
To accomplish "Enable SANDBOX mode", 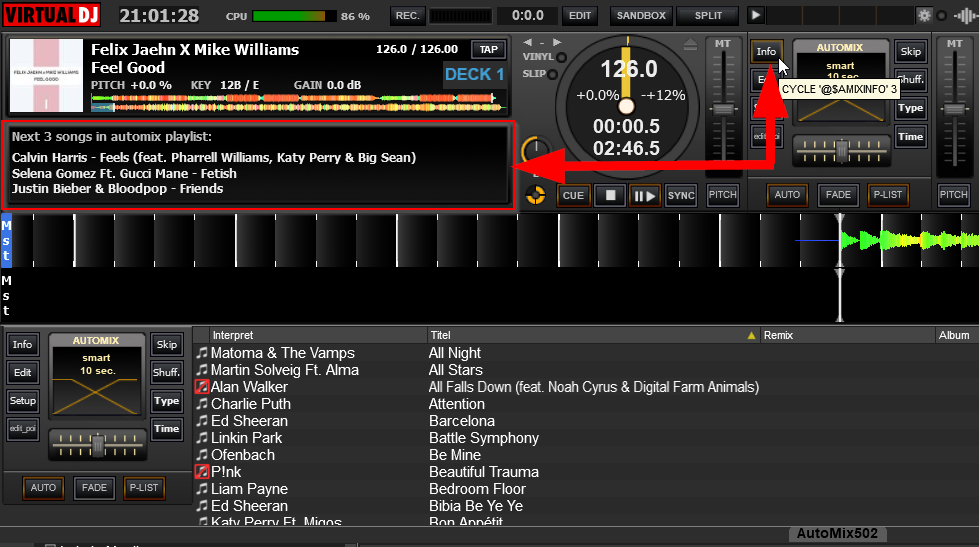I will click(641, 16).
